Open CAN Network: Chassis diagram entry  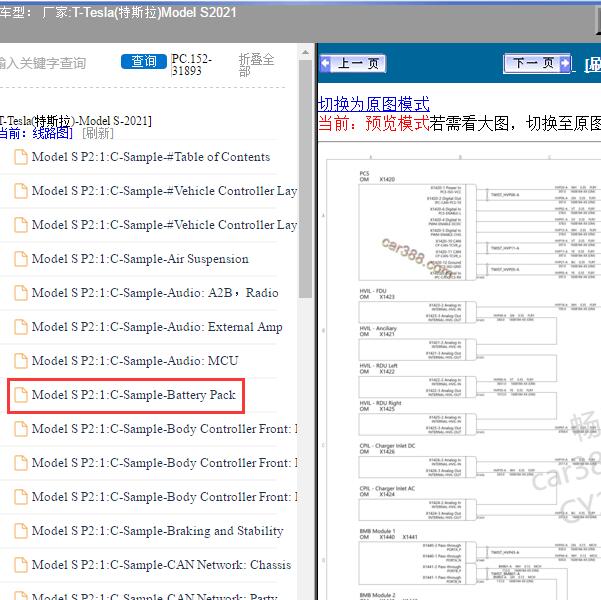[161, 565]
